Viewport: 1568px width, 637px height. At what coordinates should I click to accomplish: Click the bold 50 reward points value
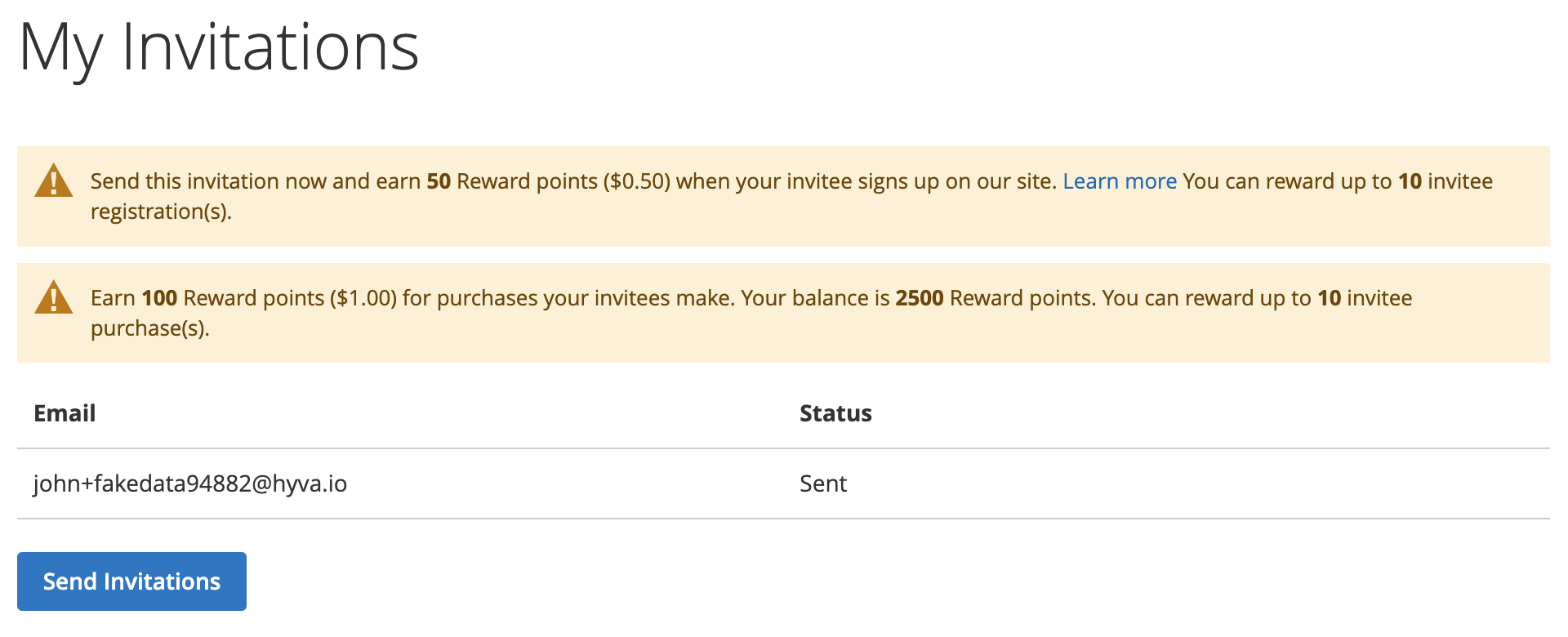click(x=439, y=181)
